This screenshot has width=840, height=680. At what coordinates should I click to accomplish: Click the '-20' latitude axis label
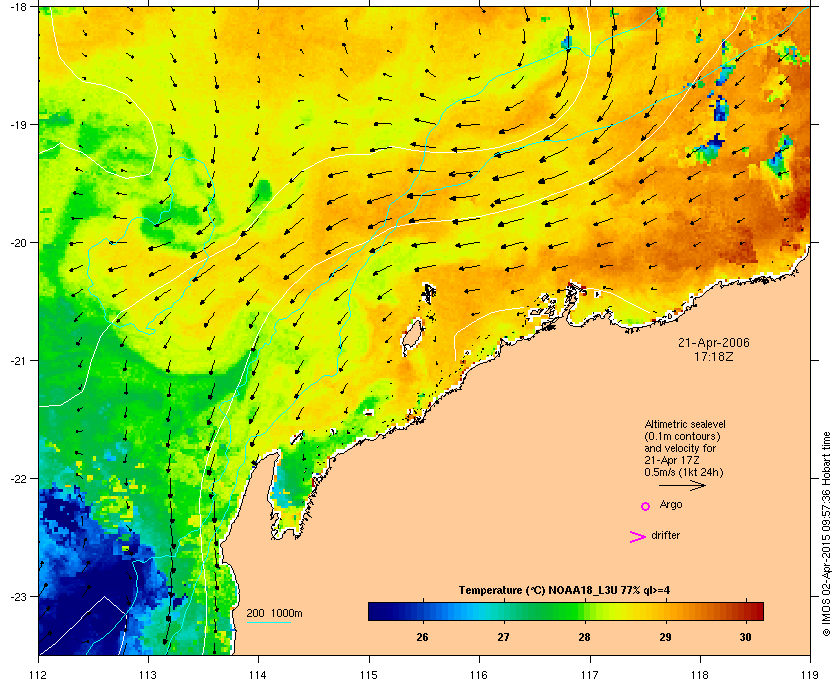(x=18, y=243)
